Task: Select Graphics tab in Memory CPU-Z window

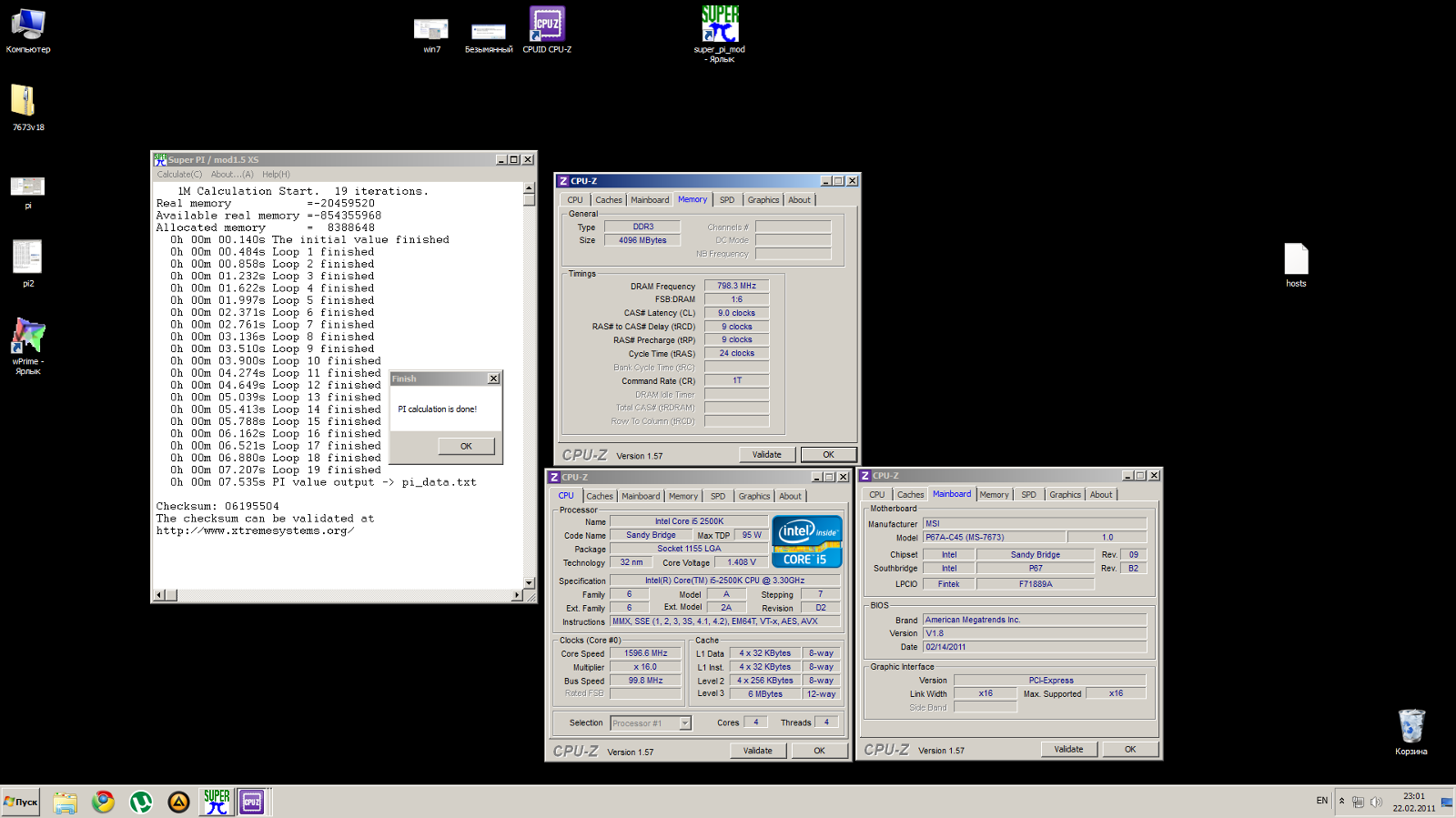Action: 763,200
